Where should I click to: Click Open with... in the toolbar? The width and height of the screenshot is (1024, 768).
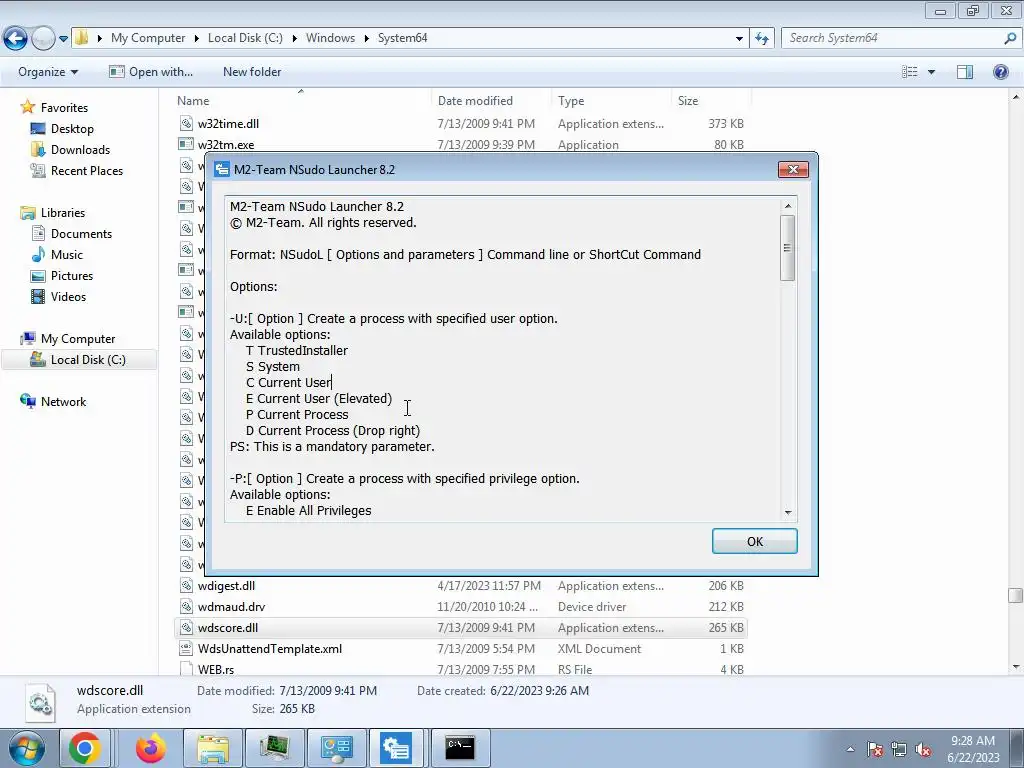click(x=151, y=72)
